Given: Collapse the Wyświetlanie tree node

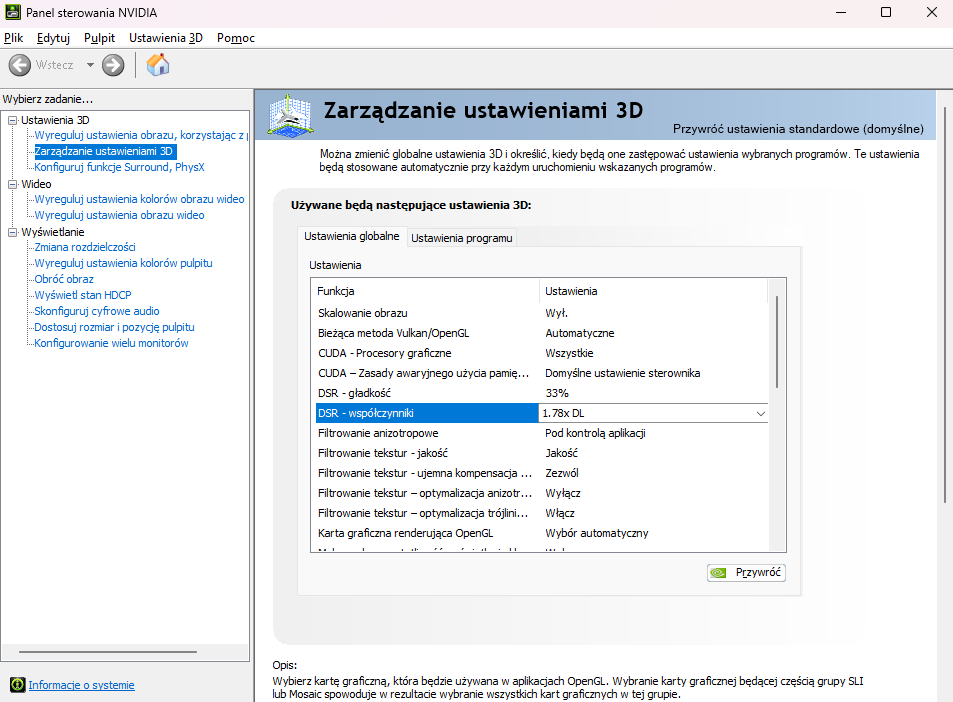Looking at the screenshot, I should tap(12, 232).
